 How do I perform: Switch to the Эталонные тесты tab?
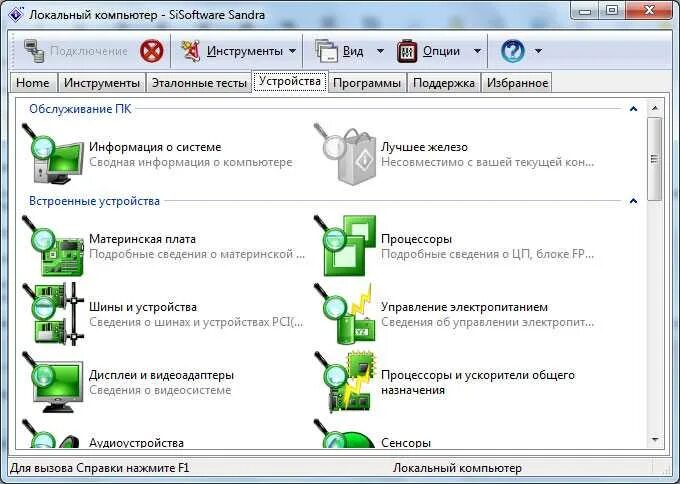[x=199, y=83]
